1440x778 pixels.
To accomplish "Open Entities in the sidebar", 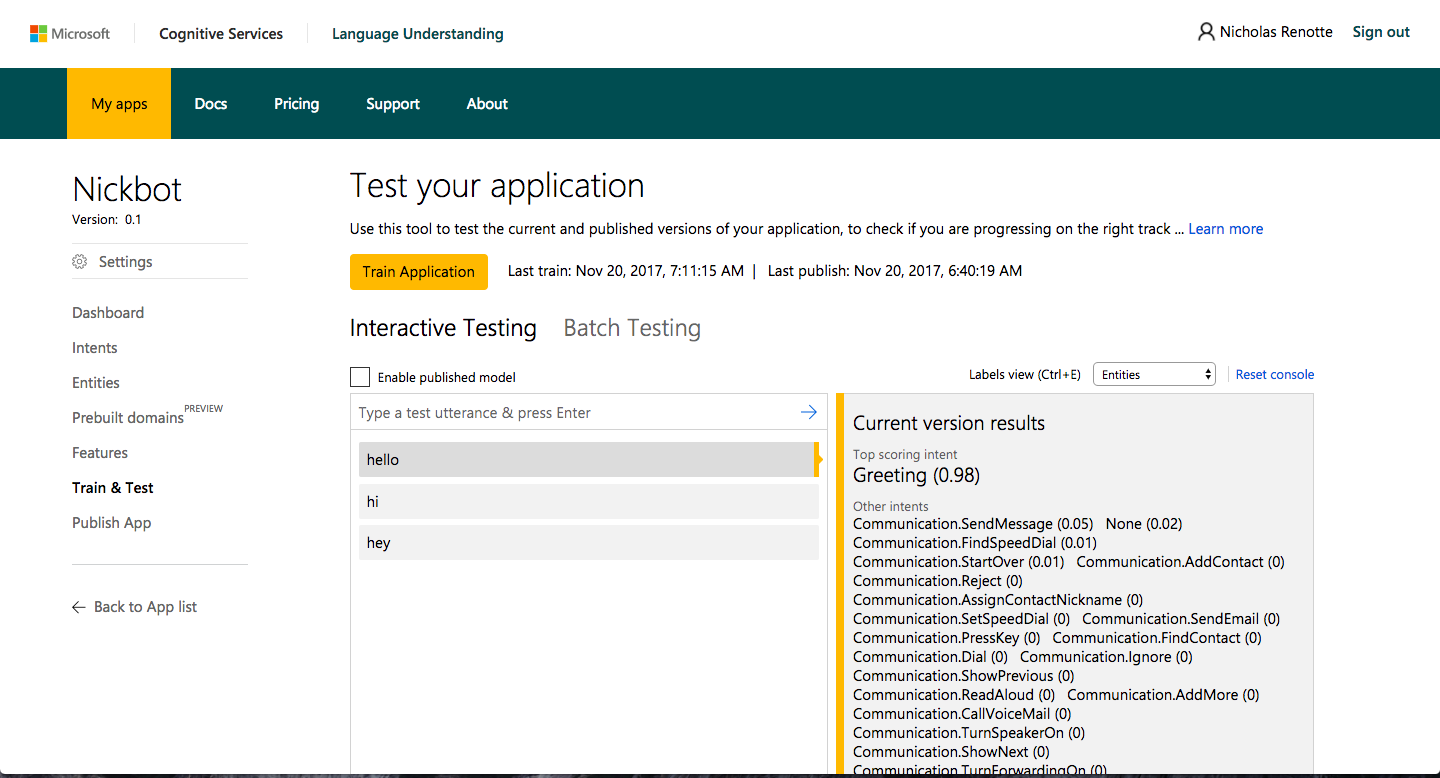I will pos(96,383).
